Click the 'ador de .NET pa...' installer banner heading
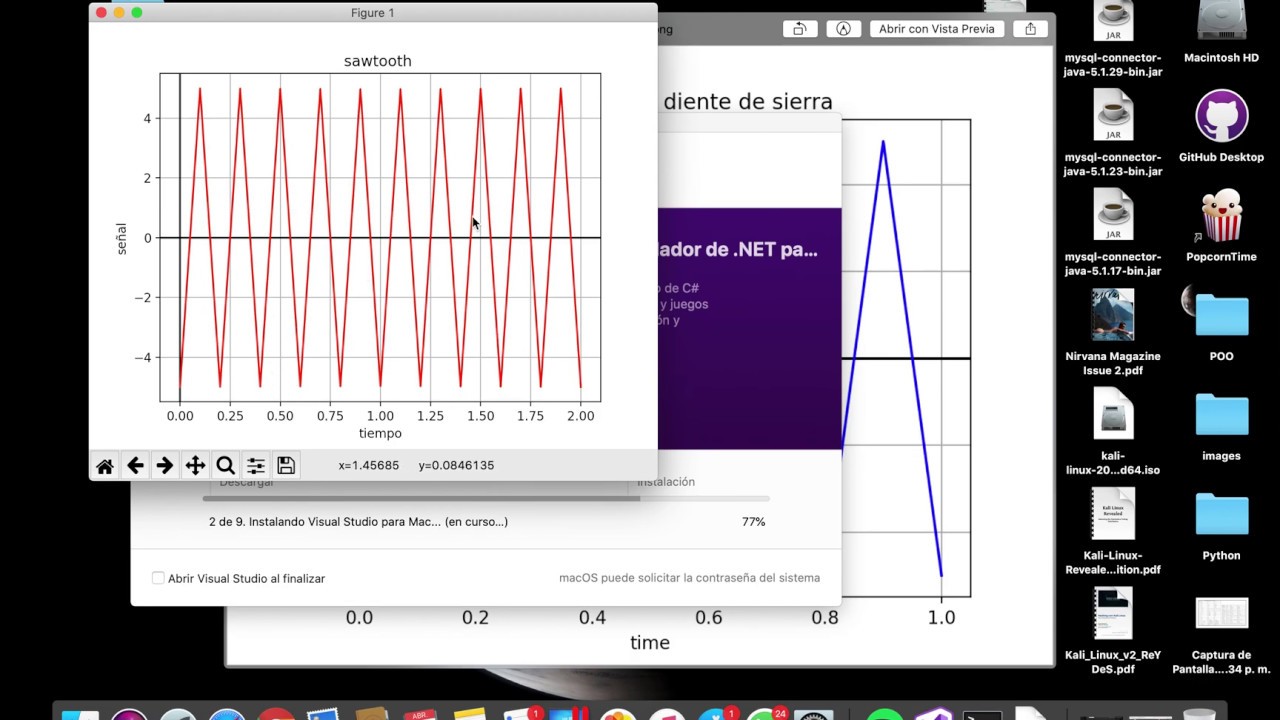The image size is (1280, 720). tap(737, 249)
